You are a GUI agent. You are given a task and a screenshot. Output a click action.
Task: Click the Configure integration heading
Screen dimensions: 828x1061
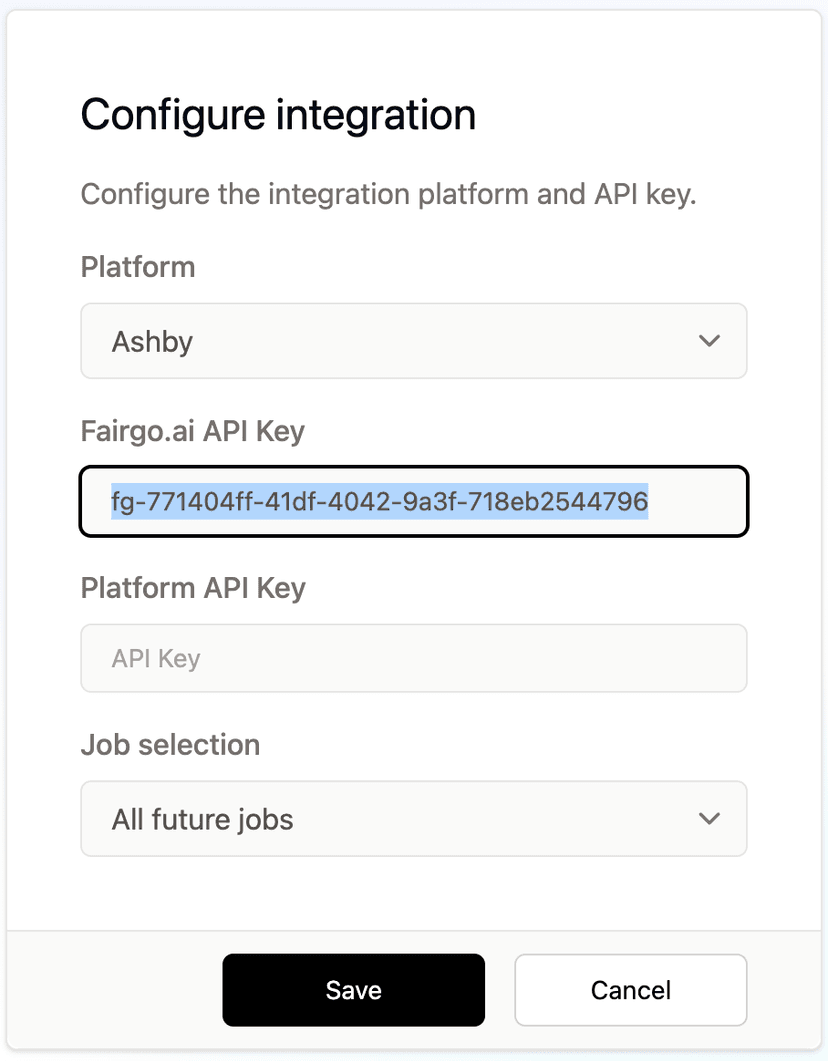point(278,114)
